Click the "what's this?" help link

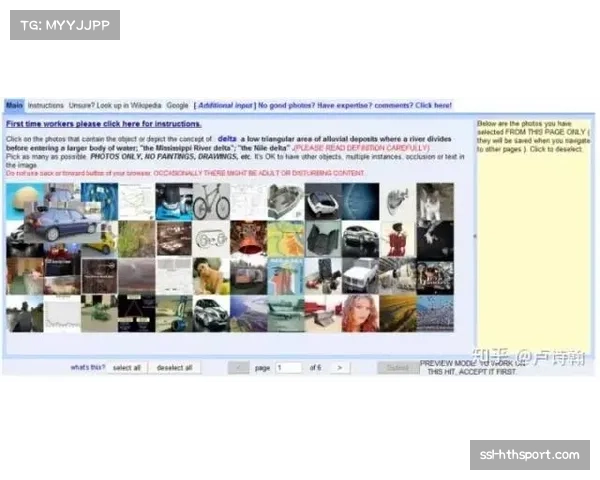(86, 367)
